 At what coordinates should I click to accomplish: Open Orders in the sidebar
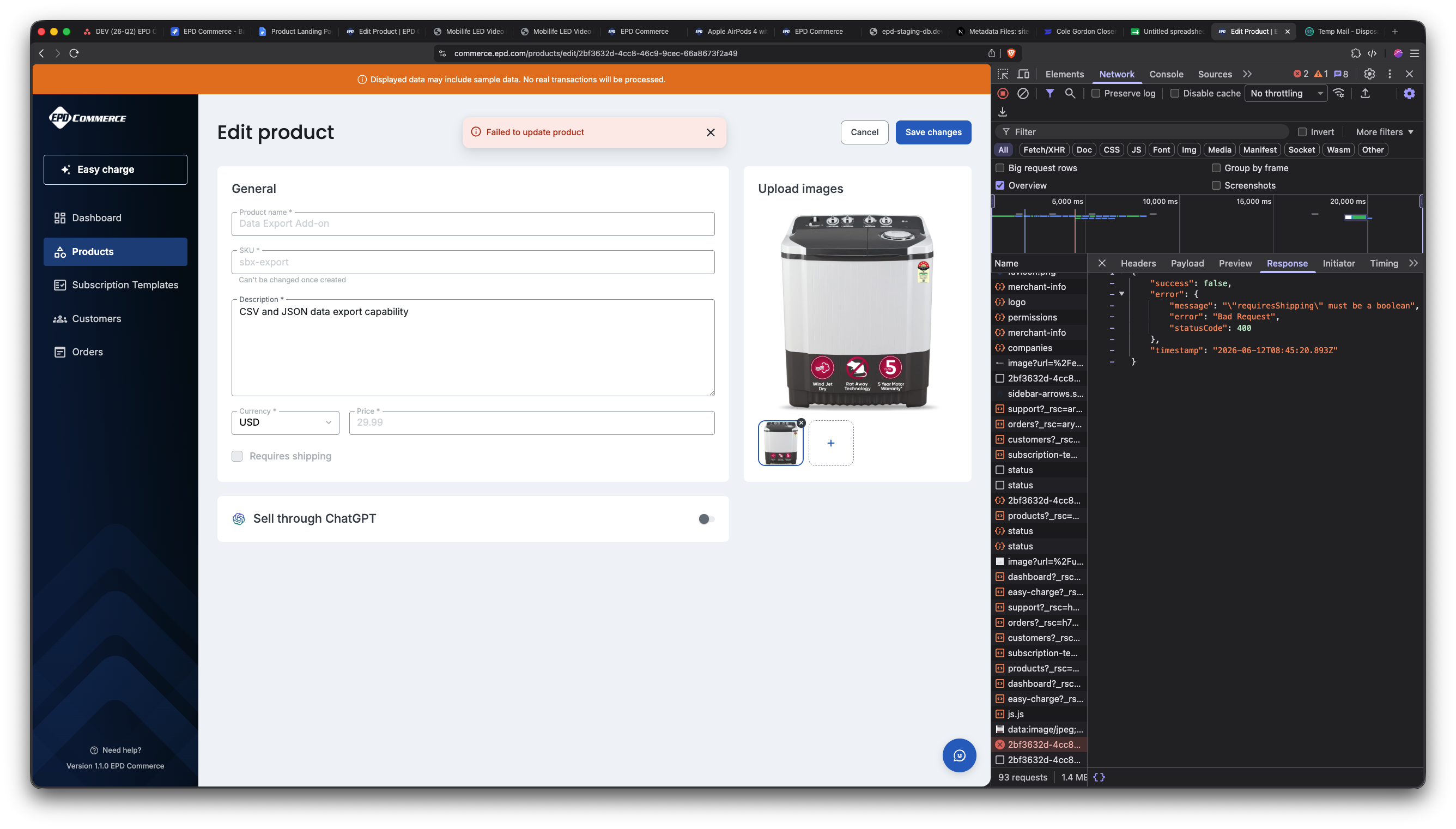coord(115,353)
